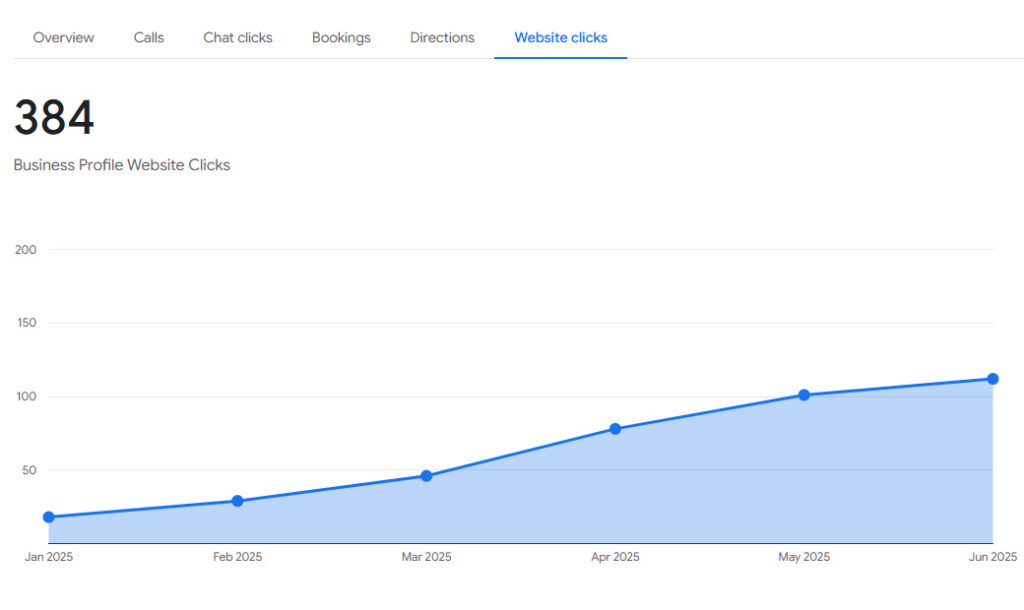Select the Feb 2025 data point
Viewport: 1024px width, 610px height.
click(237, 501)
